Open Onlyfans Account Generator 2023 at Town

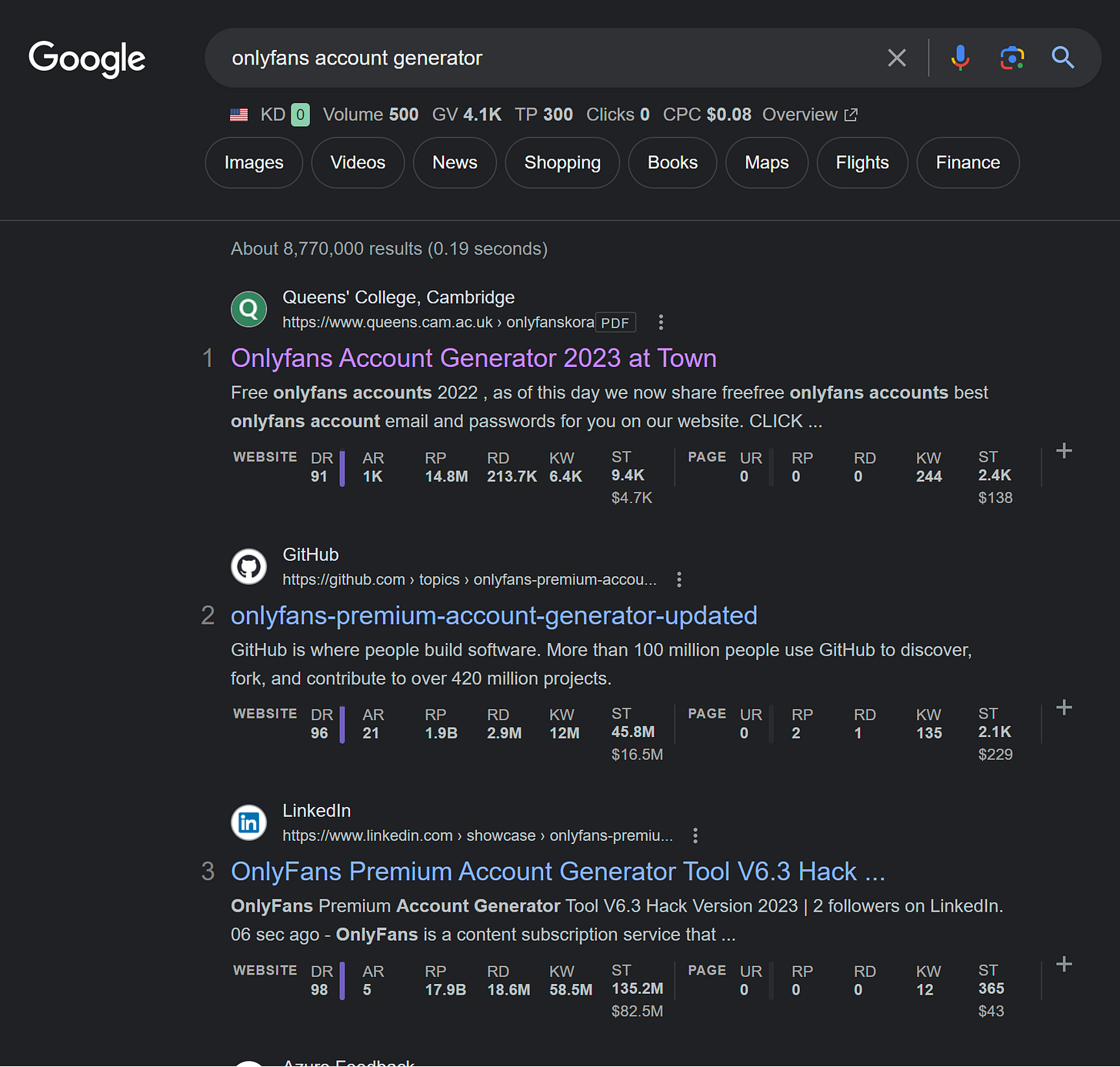click(474, 358)
